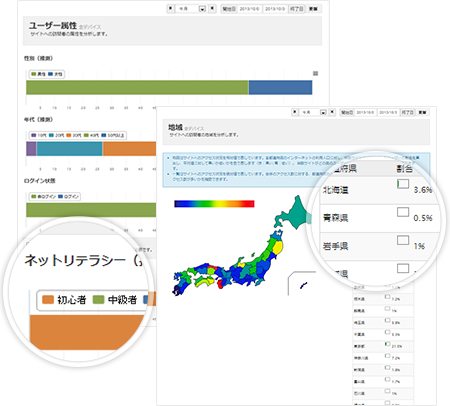
Task: Click ratio bar box in 北海道 row
Action: (x=403, y=184)
